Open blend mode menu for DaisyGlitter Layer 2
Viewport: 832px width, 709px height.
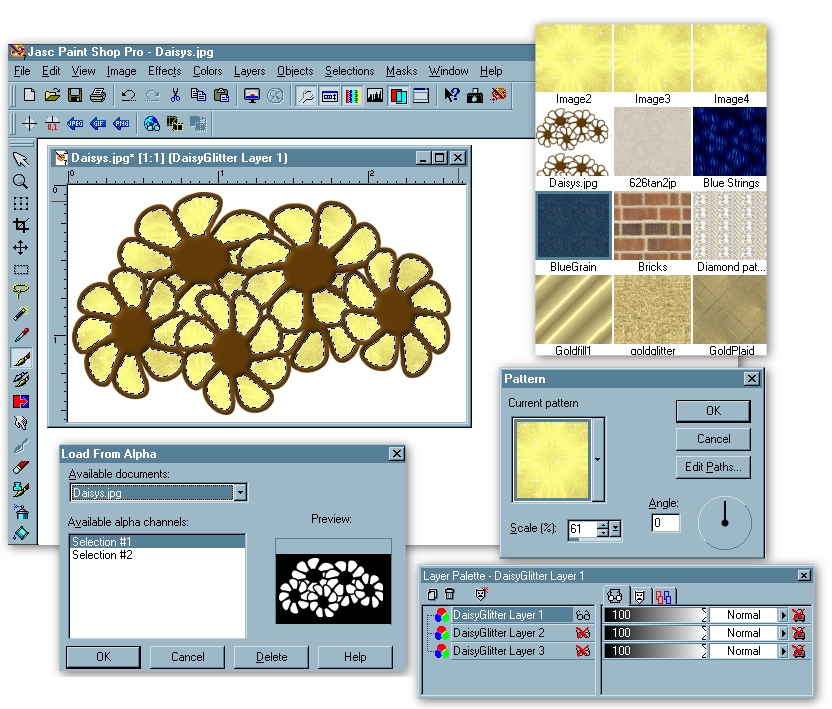[x=783, y=633]
